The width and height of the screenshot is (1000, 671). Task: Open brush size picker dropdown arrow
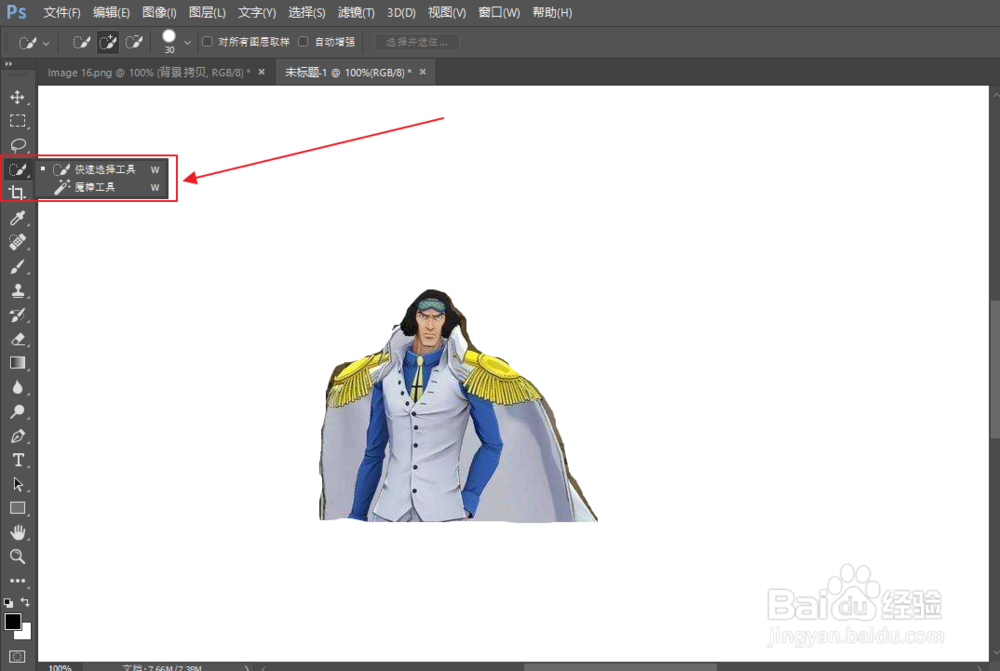[x=188, y=43]
